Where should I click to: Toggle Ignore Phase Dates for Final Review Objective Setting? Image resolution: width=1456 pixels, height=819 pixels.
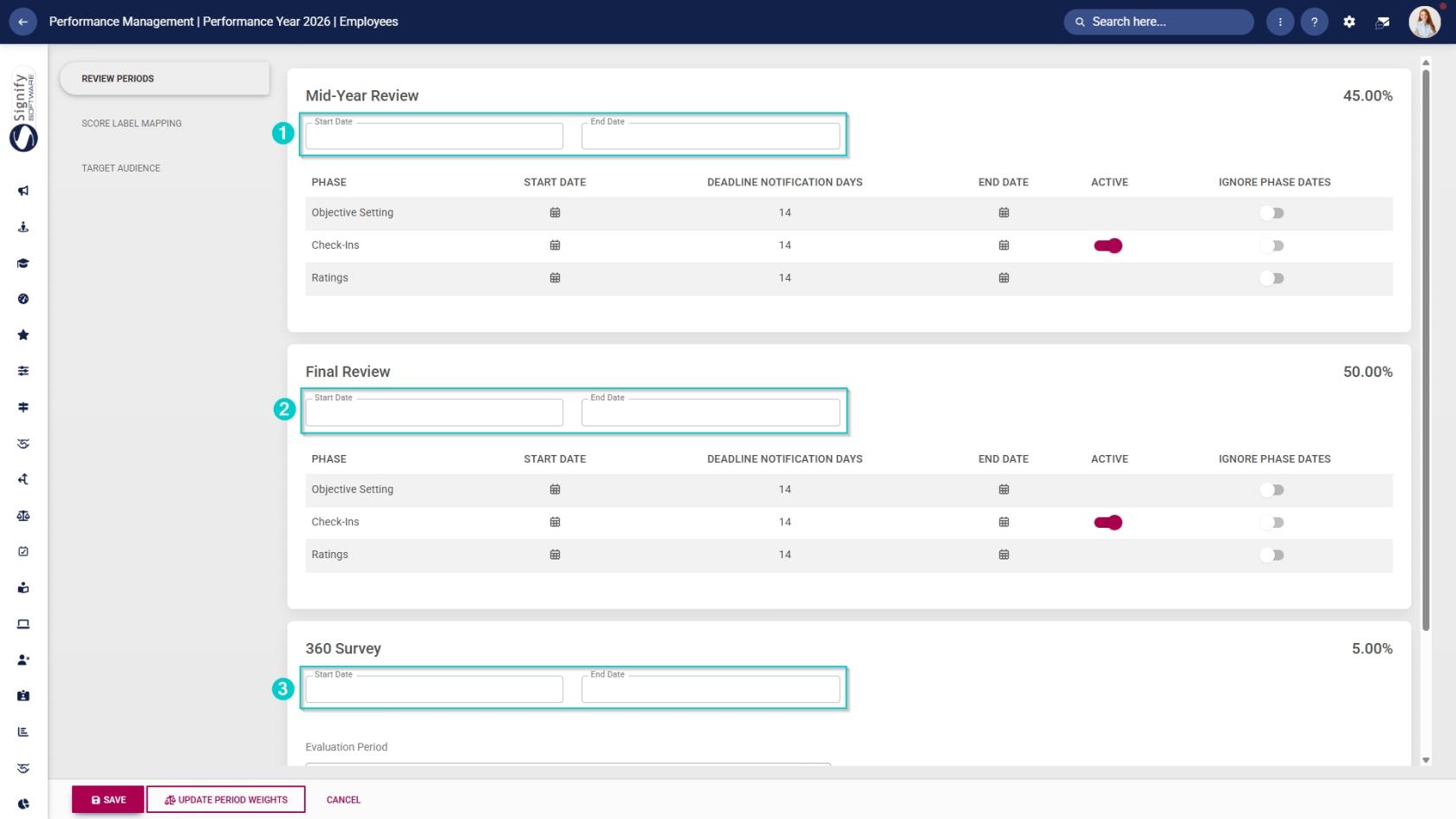[1272, 490]
